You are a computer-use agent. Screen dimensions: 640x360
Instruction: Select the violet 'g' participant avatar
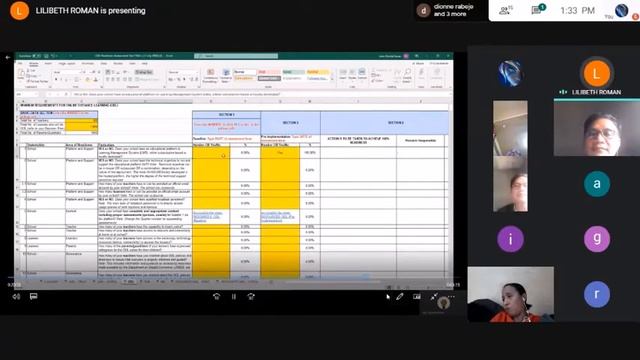(597, 239)
